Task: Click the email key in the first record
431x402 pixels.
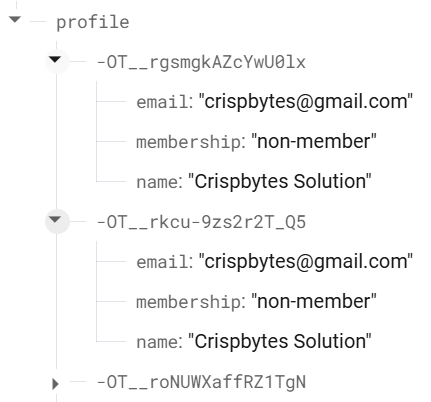Action: tap(162, 102)
